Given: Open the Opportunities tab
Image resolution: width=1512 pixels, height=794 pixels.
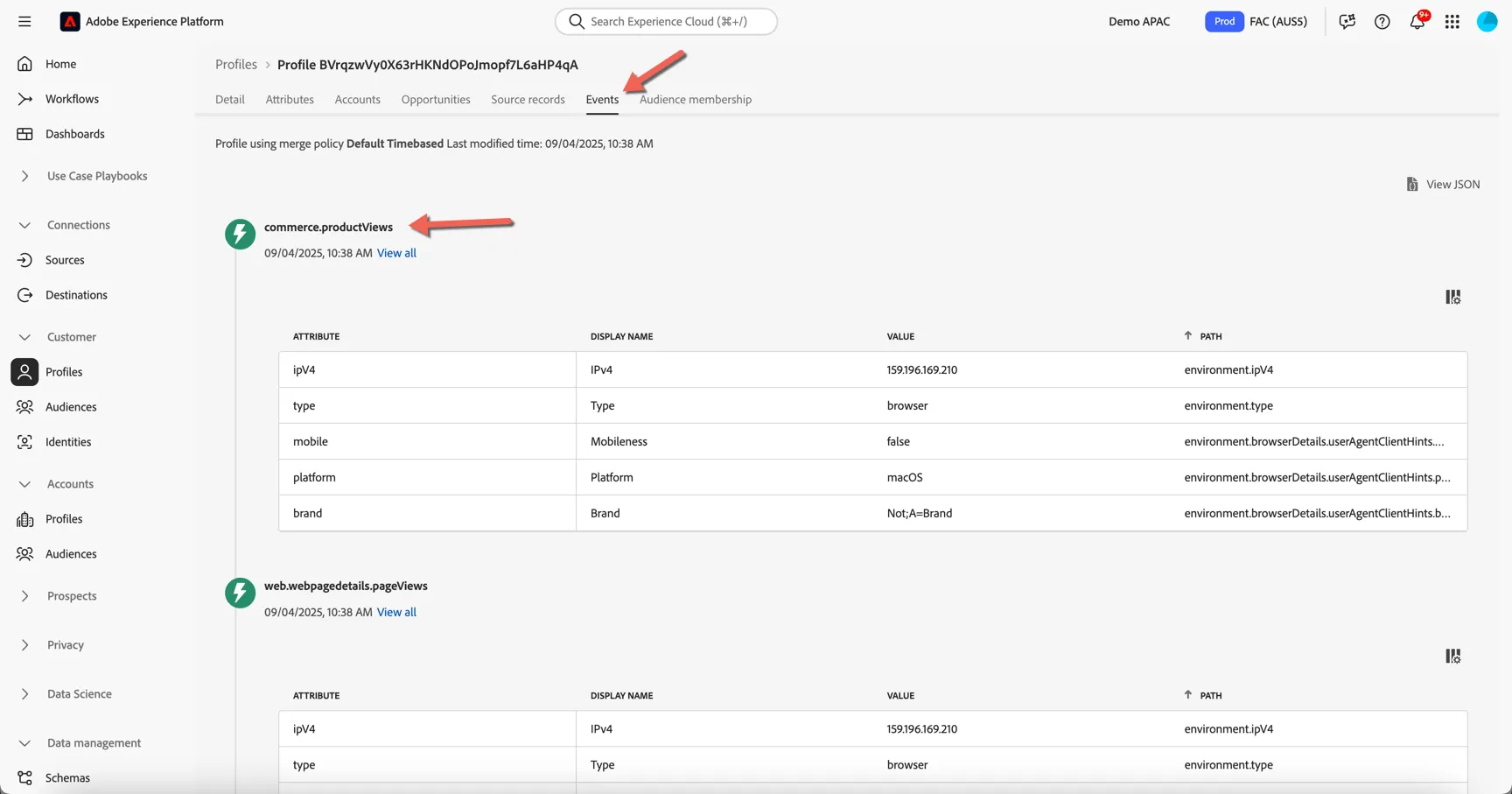Looking at the screenshot, I should [x=436, y=100].
